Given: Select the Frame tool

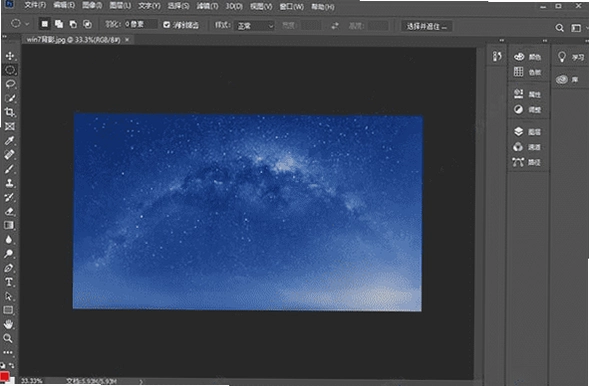Looking at the screenshot, I should (10, 126).
